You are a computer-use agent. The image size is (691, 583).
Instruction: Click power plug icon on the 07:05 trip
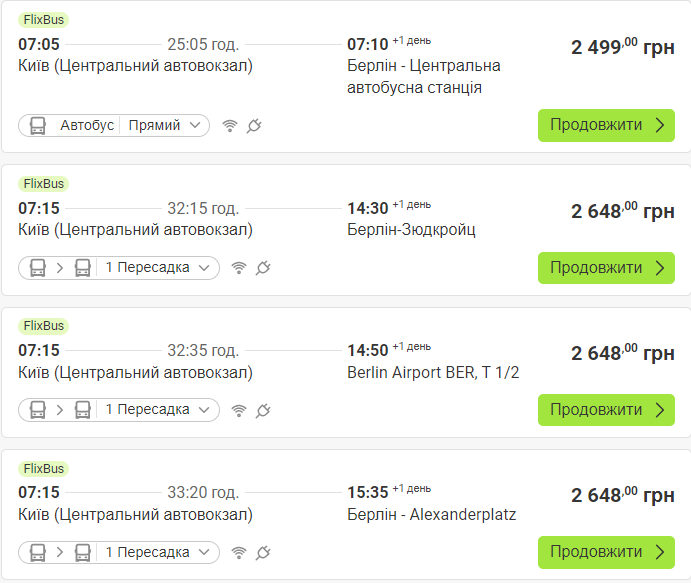pos(254,126)
